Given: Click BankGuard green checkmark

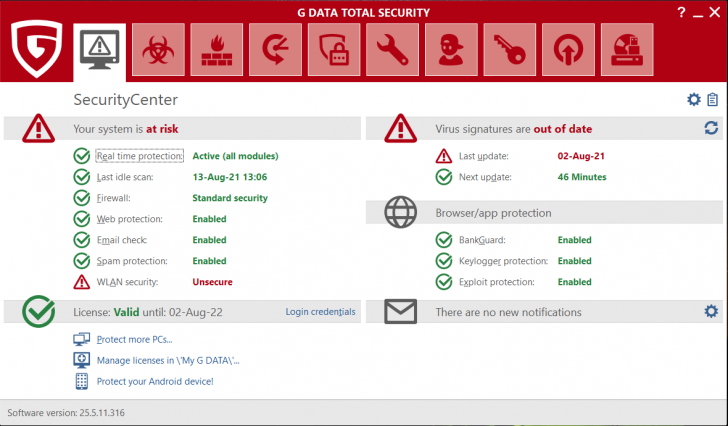Looking at the screenshot, I should pos(444,240).
